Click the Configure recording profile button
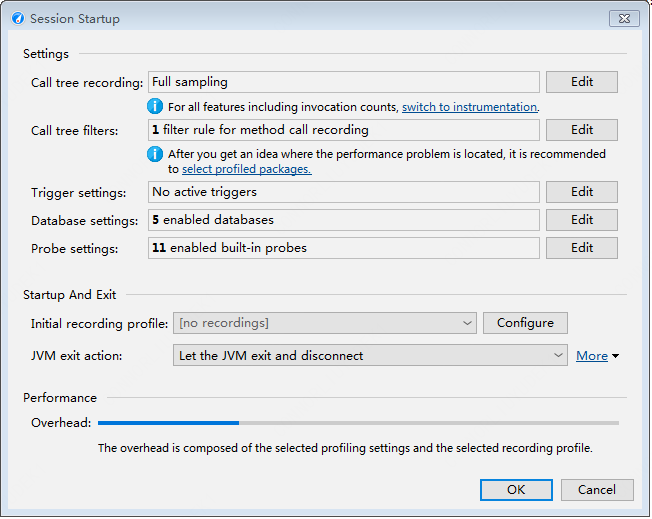This screenshot has width=652, height=519. coord(525,323)
